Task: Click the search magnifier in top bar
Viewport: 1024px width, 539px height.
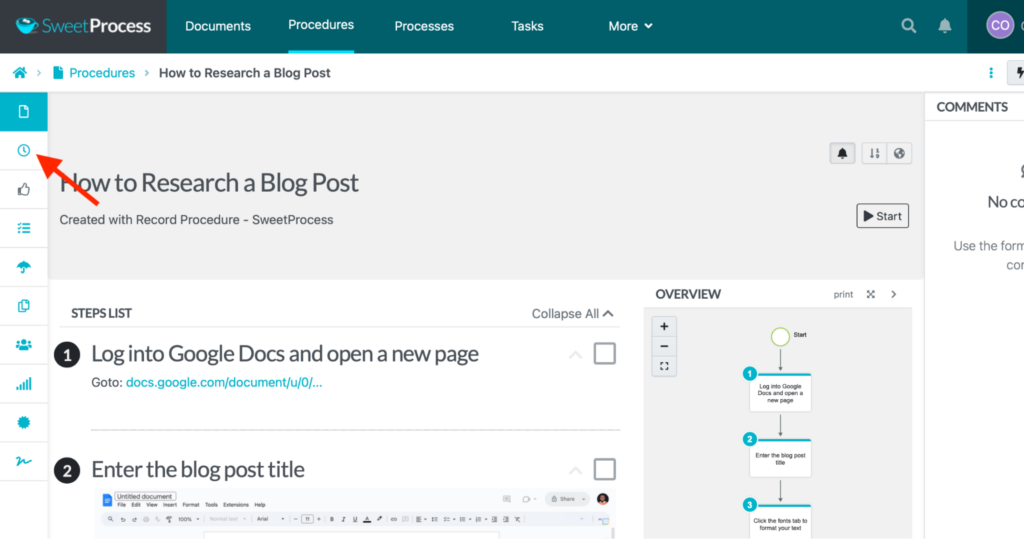Action: pos(908,26)
